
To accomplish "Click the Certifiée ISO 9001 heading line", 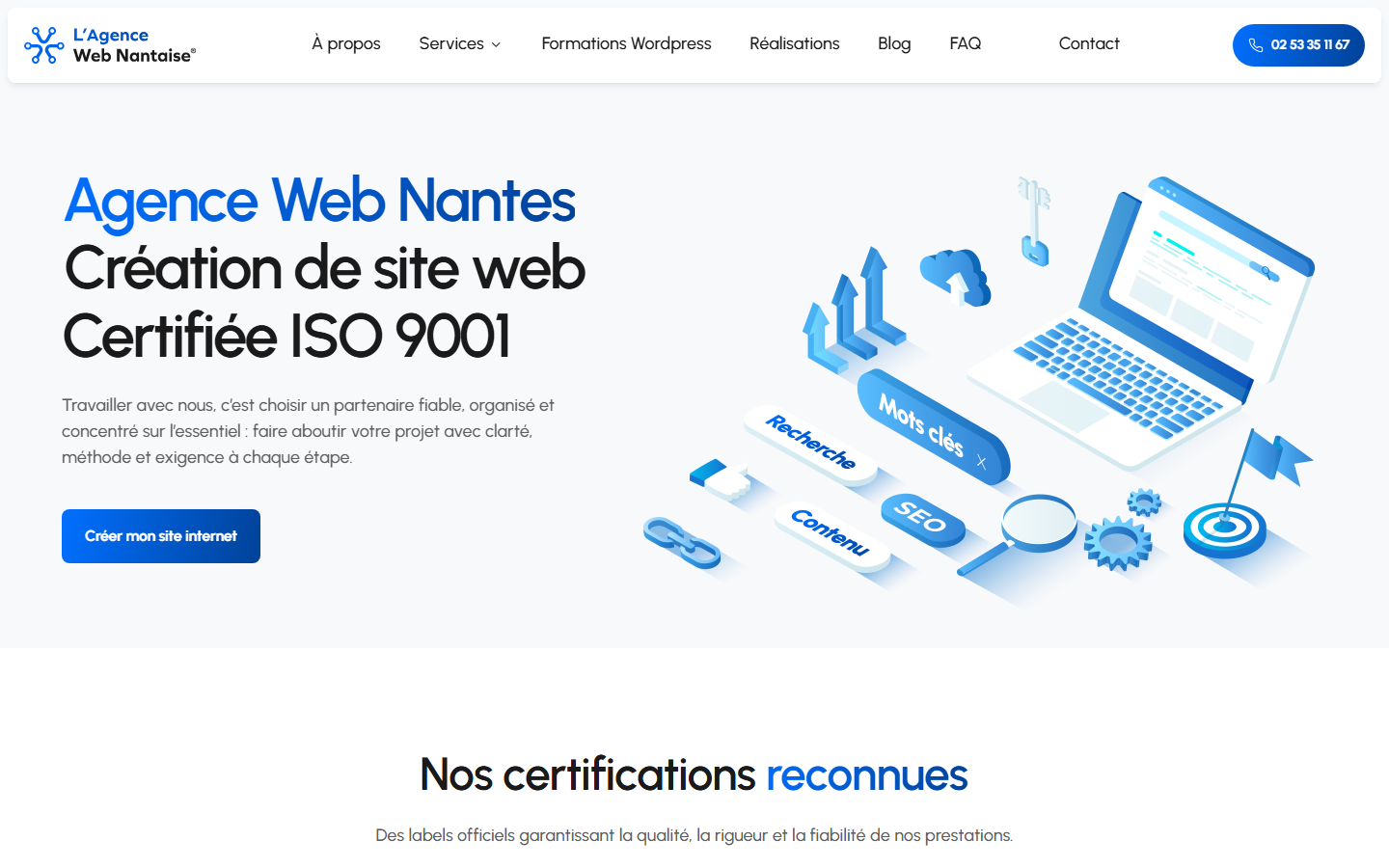I will [x=286, y=336].
